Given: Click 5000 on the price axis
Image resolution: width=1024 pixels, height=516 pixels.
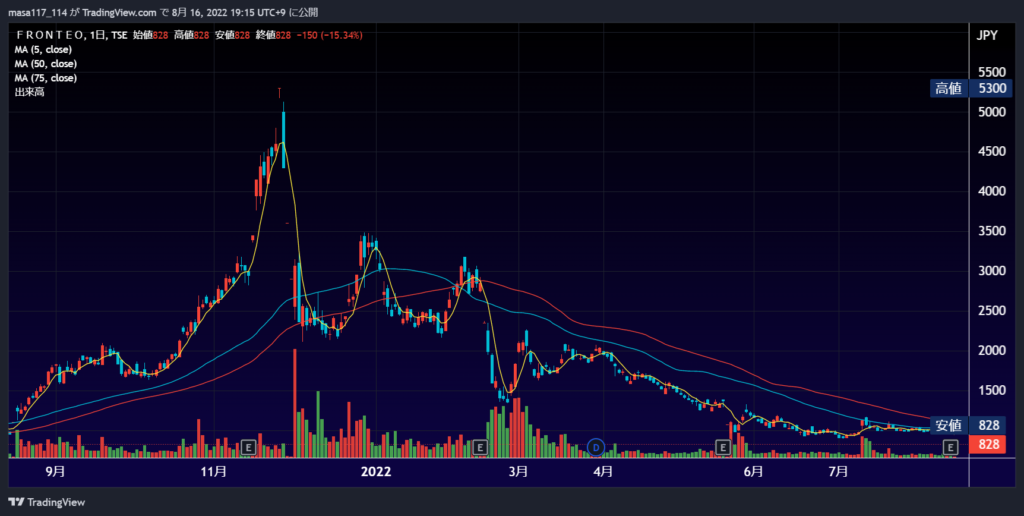Looking at the screenshot, I should point(991,112).
